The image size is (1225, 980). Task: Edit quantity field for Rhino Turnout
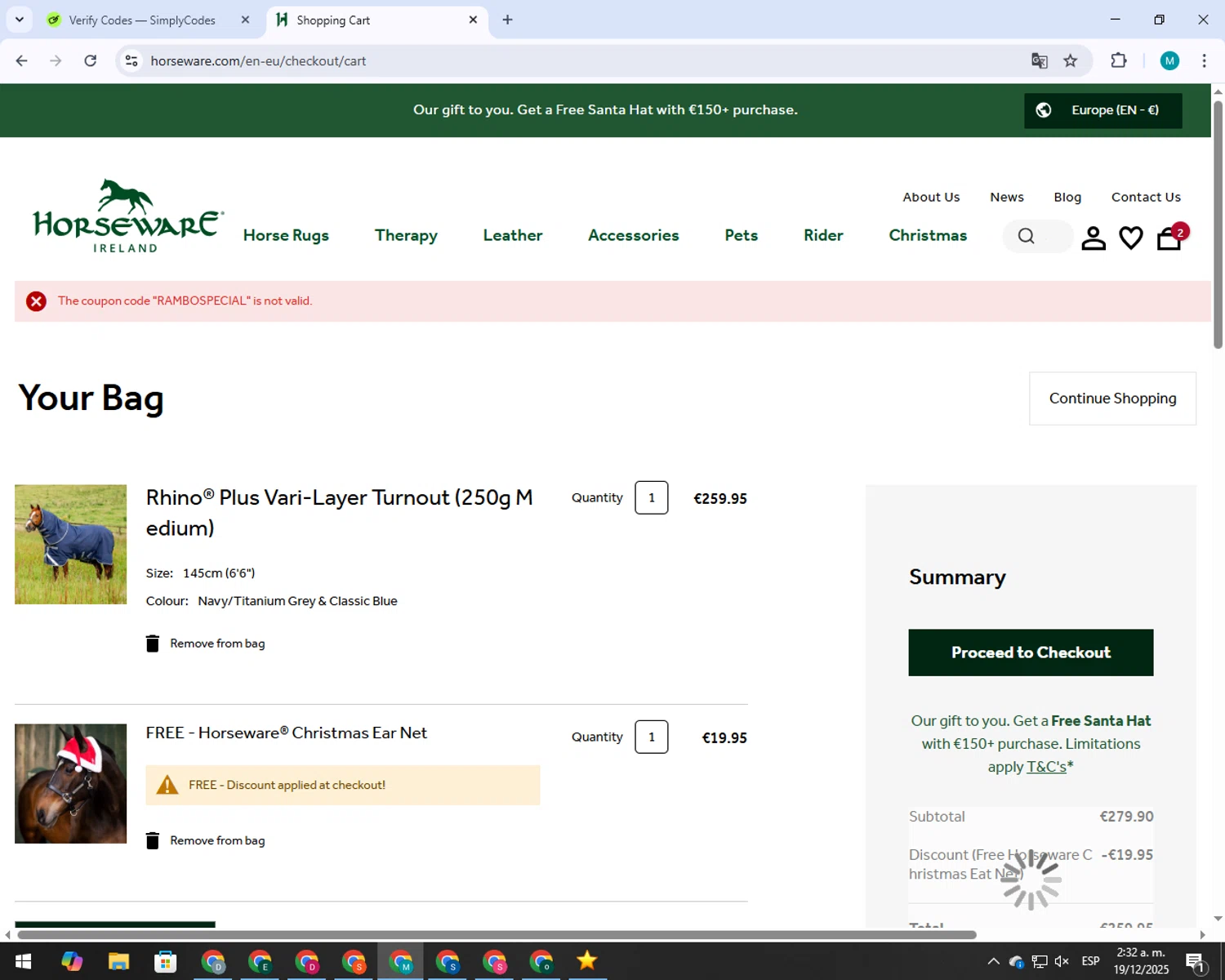(652, 497)
